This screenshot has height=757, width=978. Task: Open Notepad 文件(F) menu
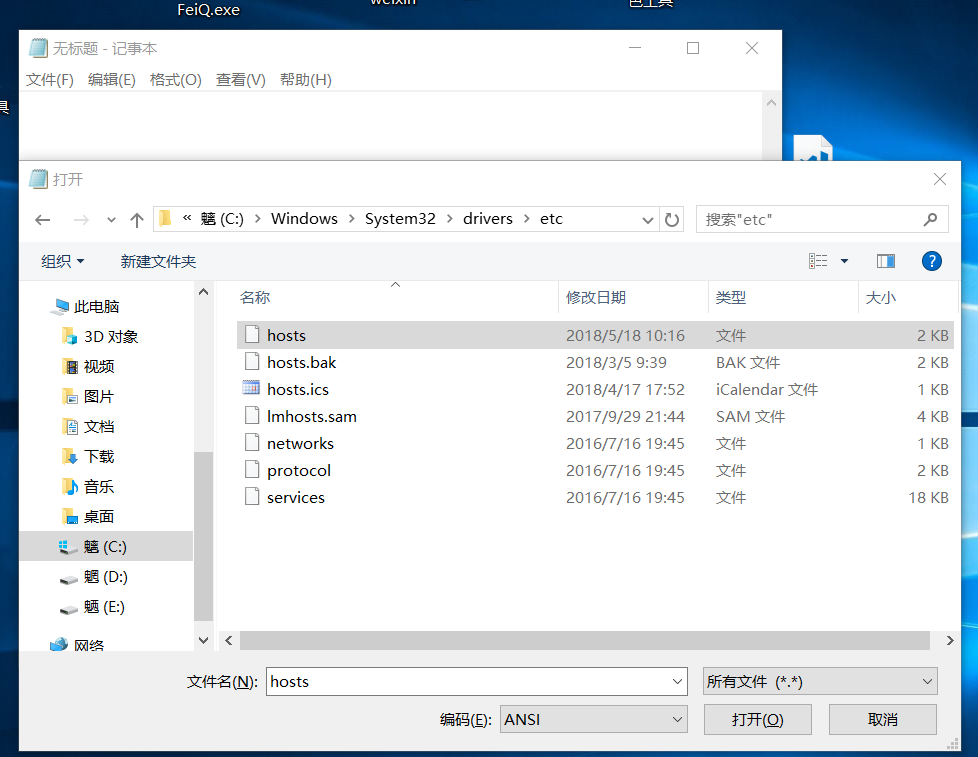click(50, 80)
